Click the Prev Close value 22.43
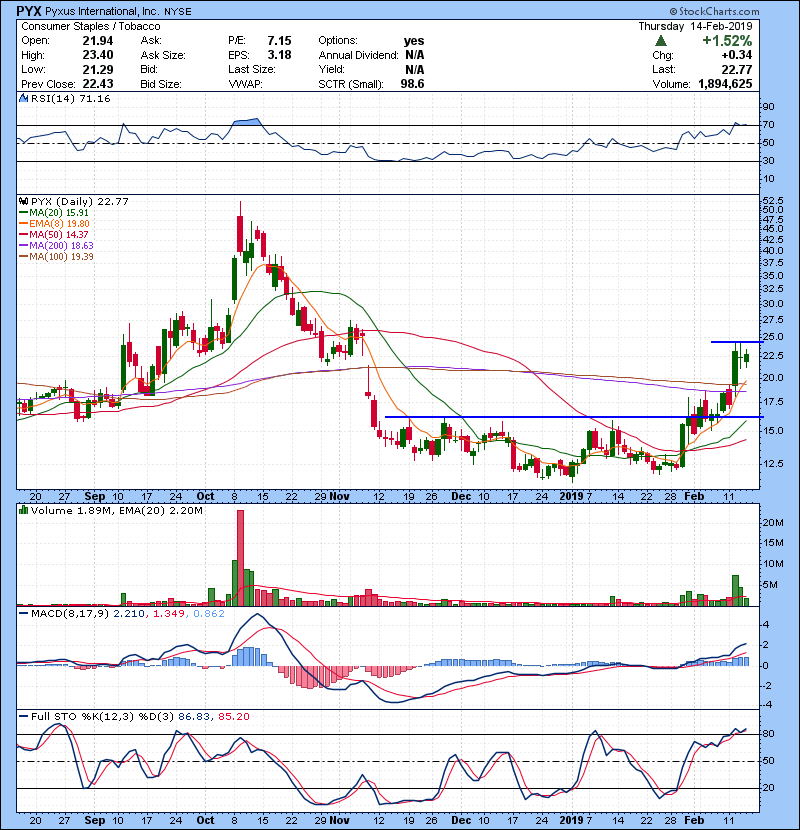Viewport: 800px width, 830px height. click(x=98, y=84)
